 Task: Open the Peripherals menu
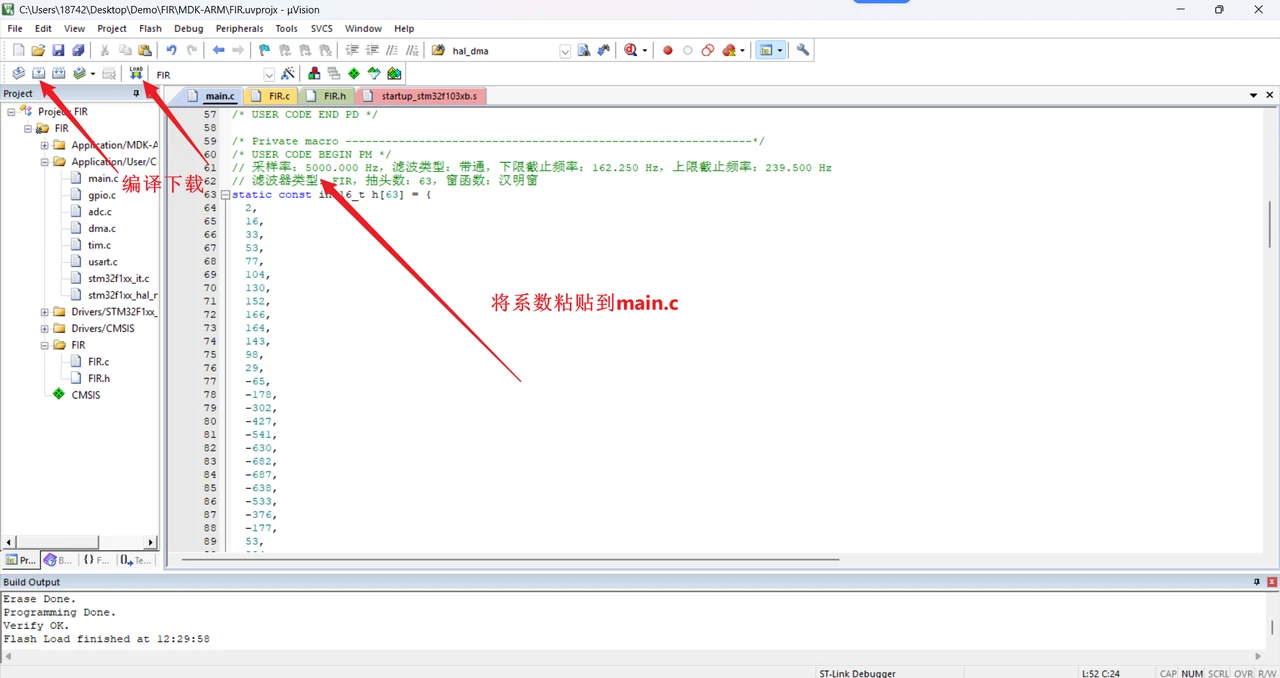pos(239,29)
